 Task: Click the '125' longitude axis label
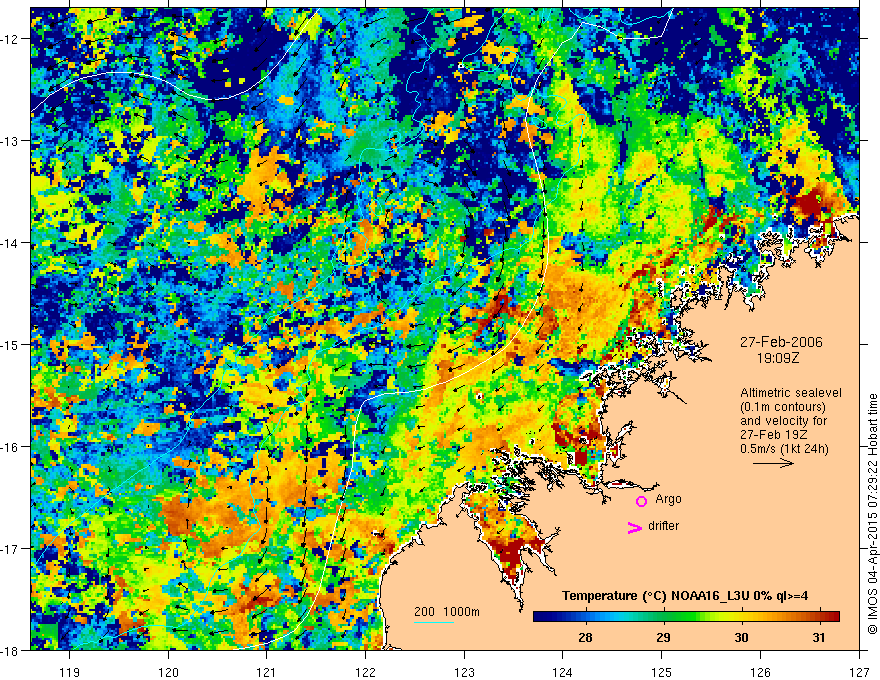coord(662,673)
